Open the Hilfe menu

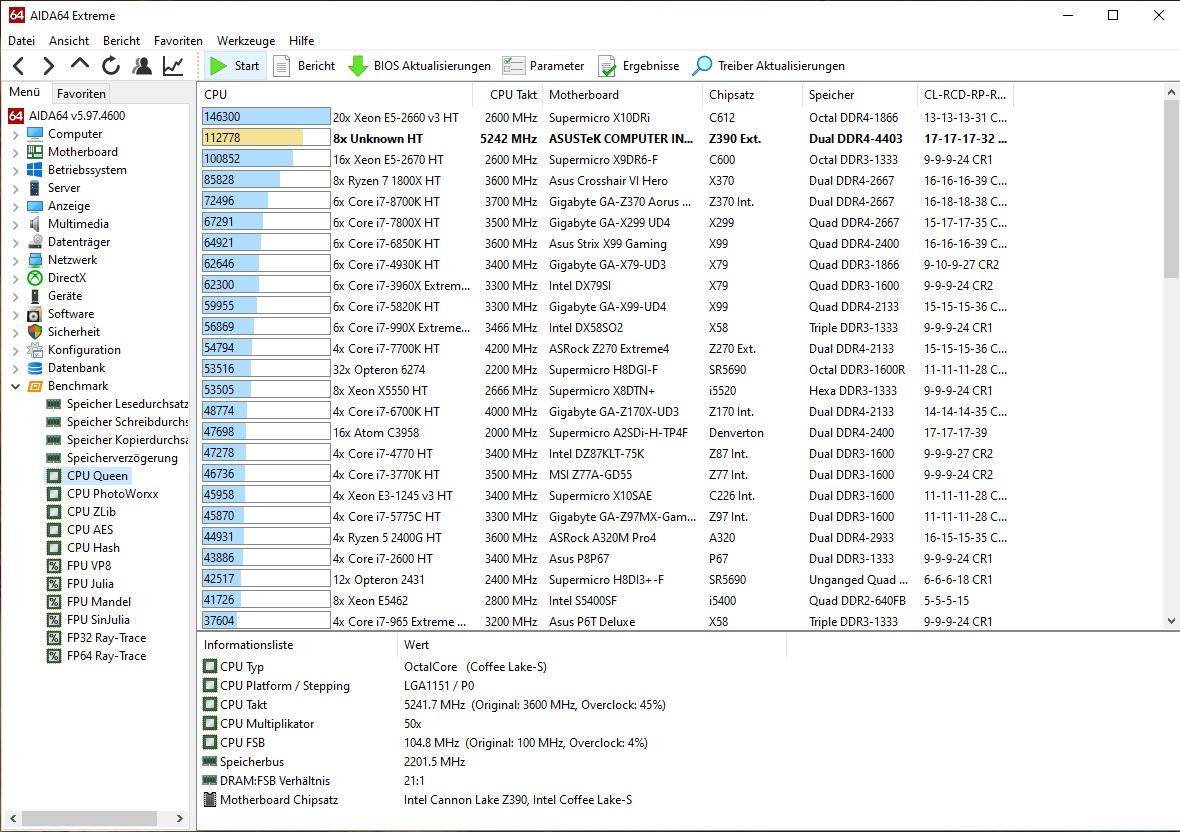pyautogui.click(x=301, y=41)
